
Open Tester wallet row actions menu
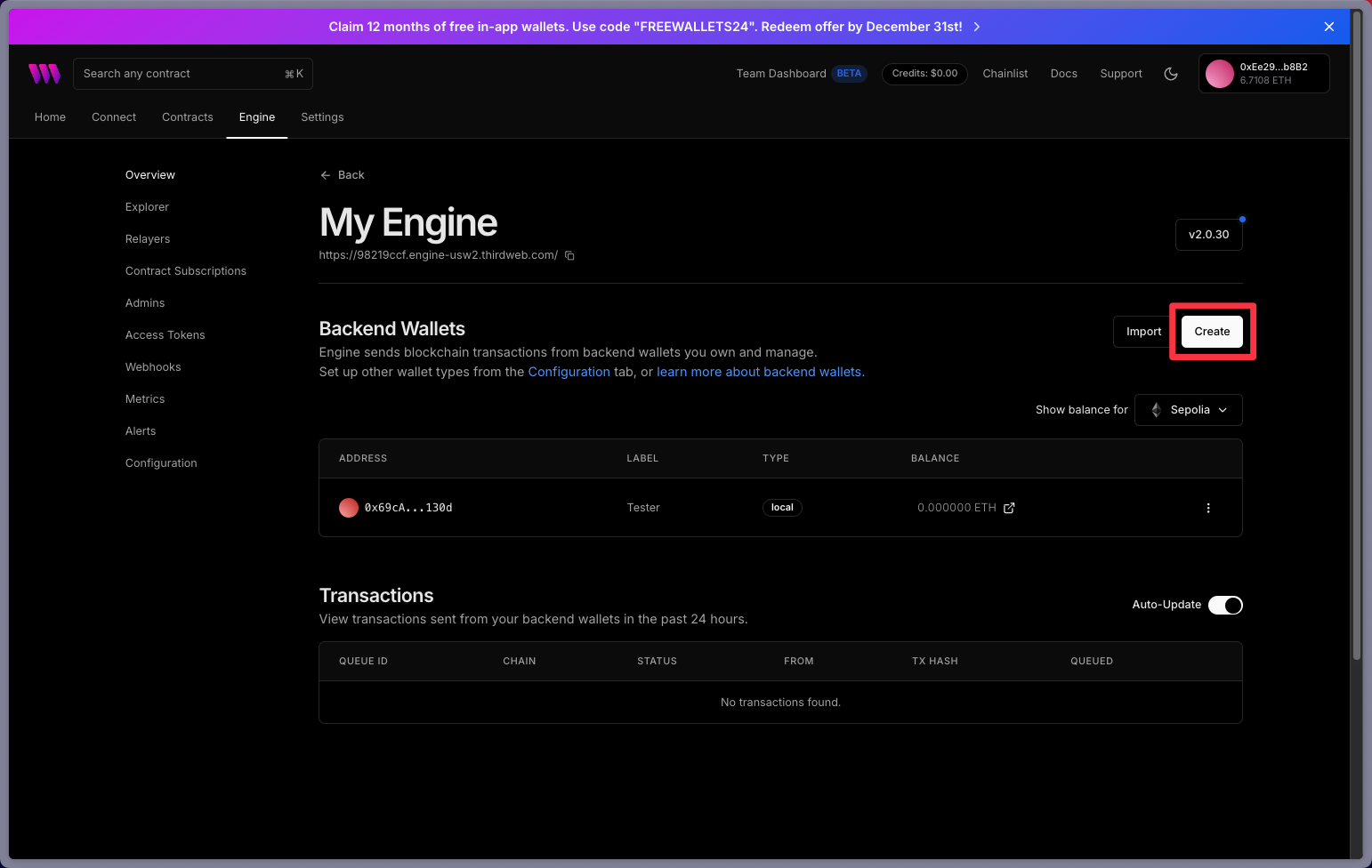tap(1208, 508)
